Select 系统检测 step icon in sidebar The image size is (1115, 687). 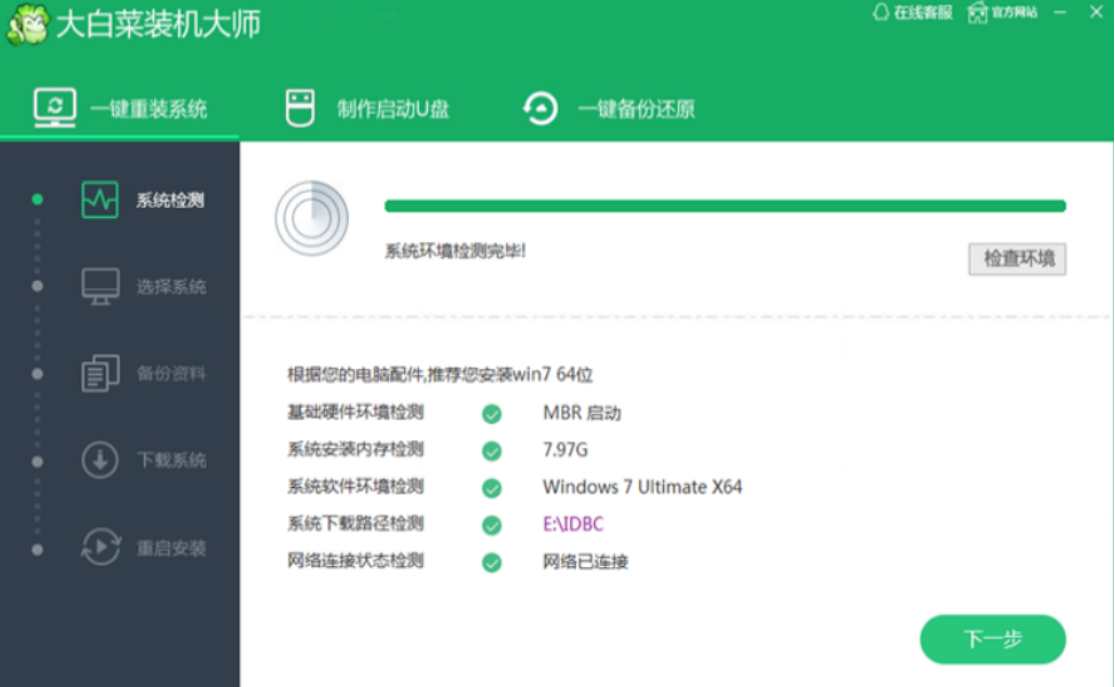pyautogui.click(x=100, y=200)
